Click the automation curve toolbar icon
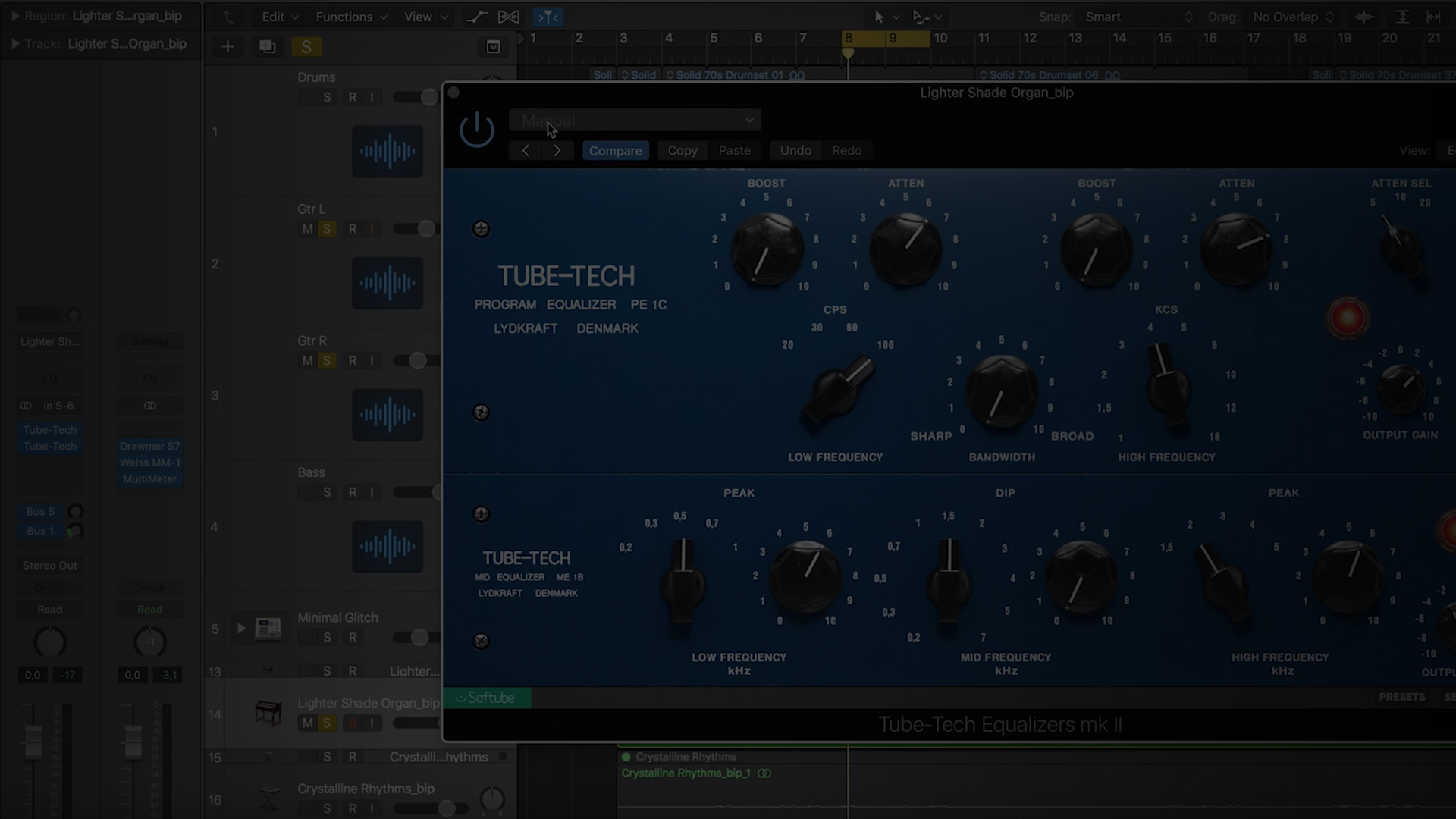 coord(477,17)
